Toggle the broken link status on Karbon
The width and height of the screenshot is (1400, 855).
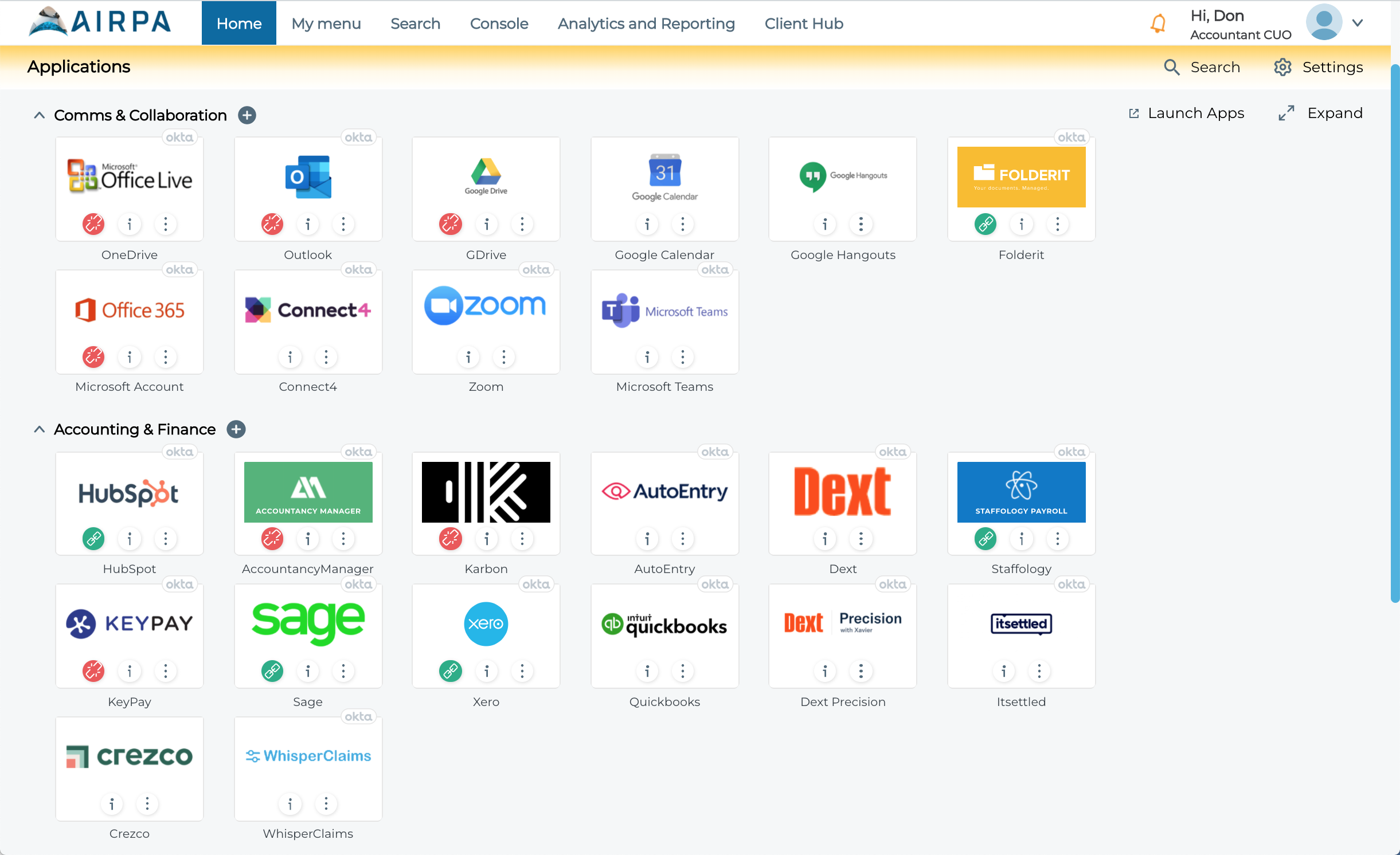pos(451,539)
